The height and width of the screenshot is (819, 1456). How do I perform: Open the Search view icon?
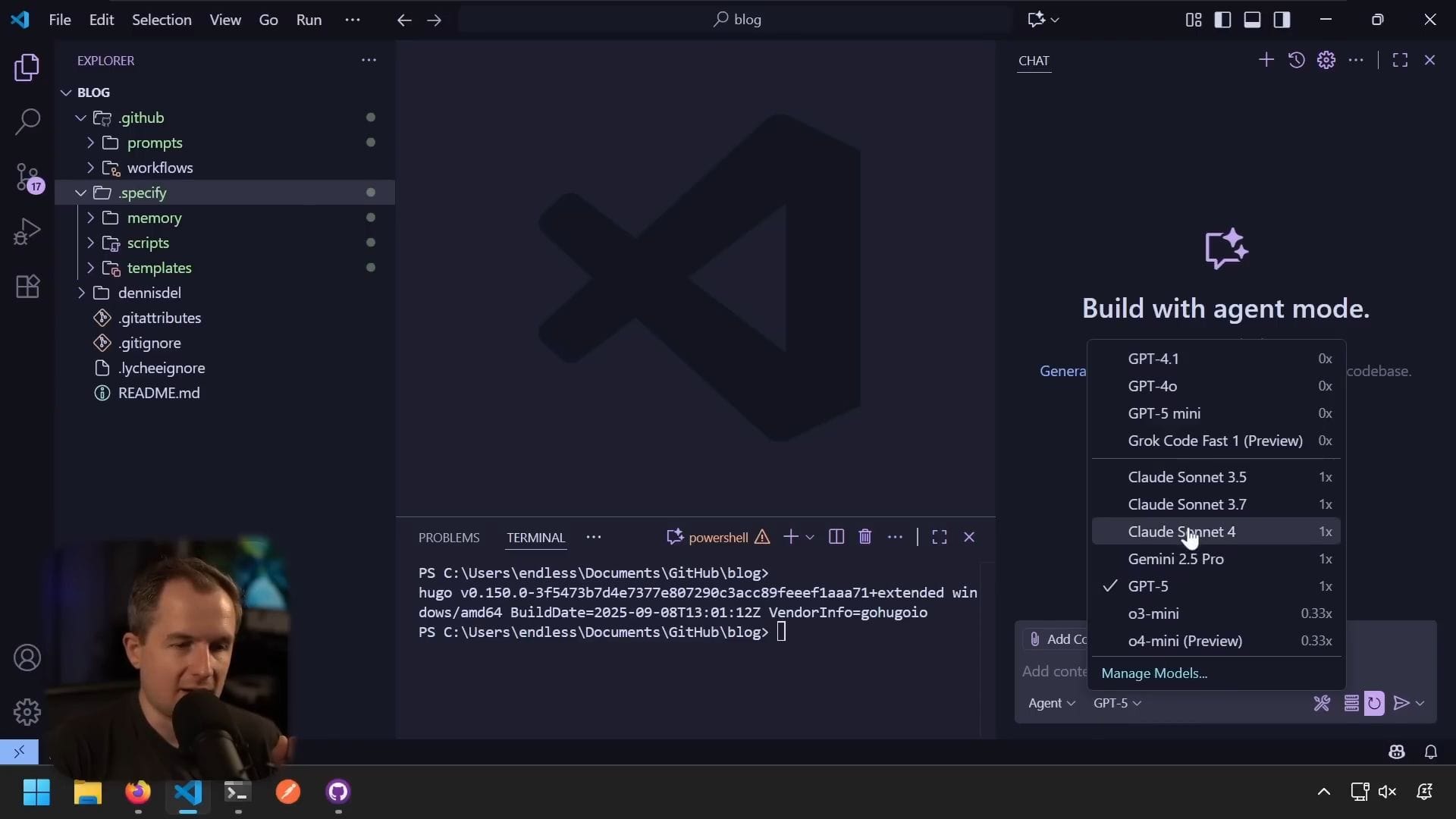(x=27, y=121)
